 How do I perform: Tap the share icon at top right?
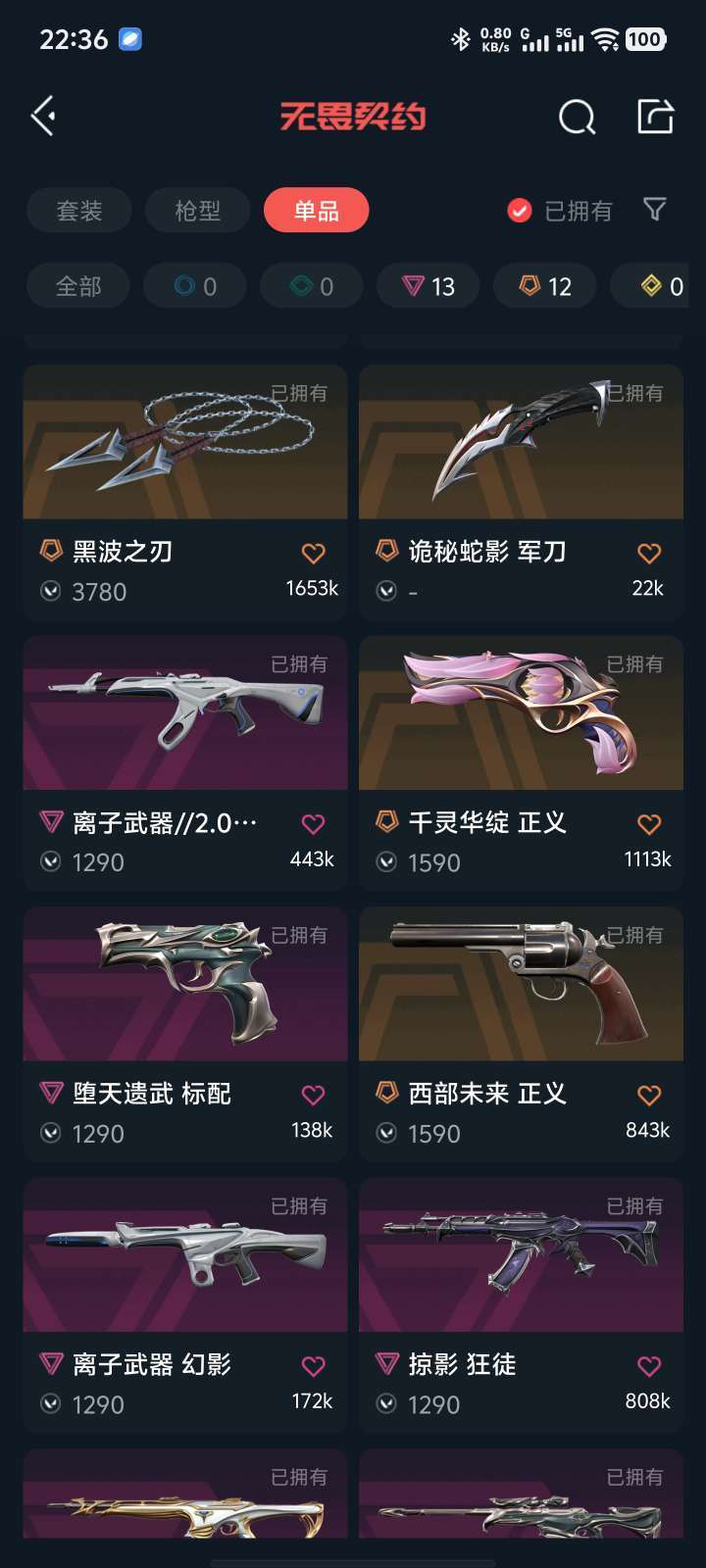coord(655,117)
